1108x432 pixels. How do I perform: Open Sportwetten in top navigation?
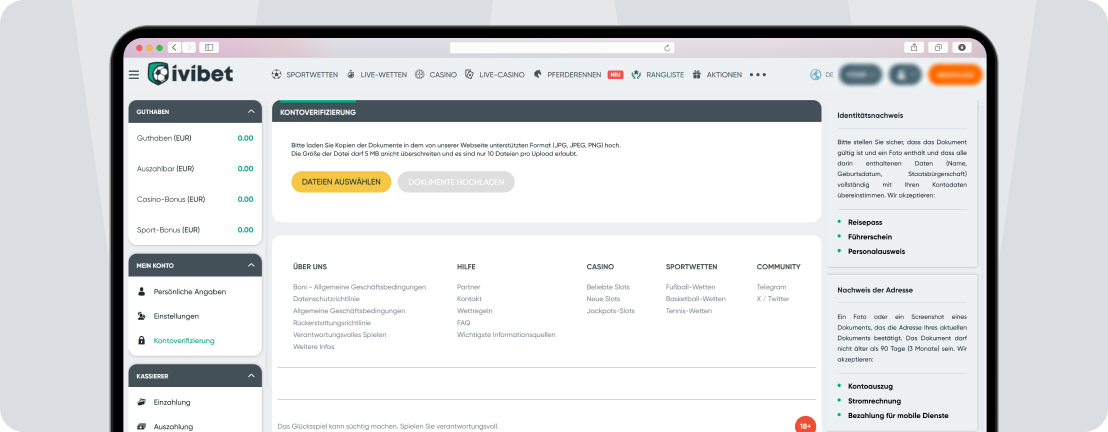coord(312,74)
